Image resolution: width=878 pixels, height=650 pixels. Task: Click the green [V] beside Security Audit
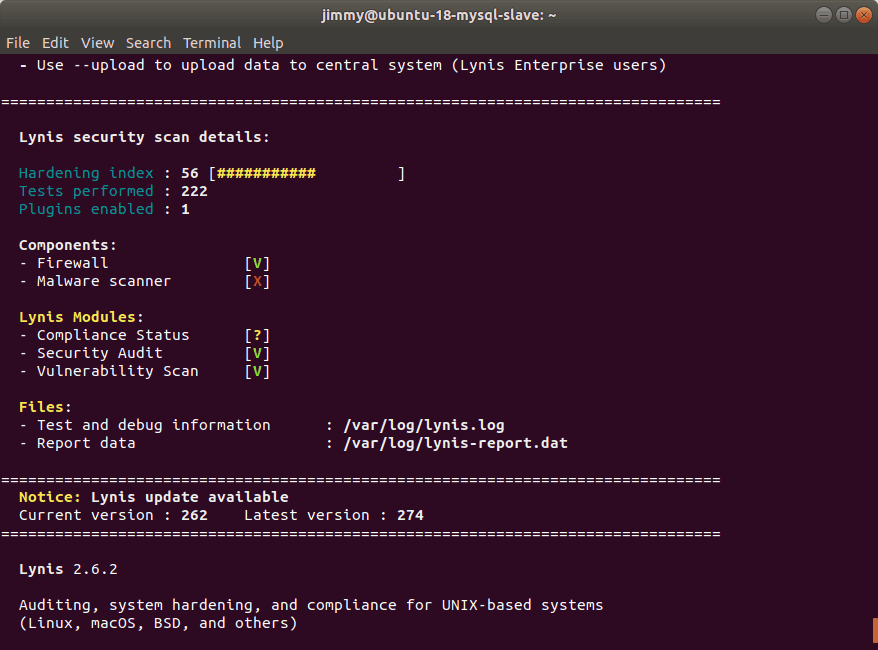coord(257,353)
